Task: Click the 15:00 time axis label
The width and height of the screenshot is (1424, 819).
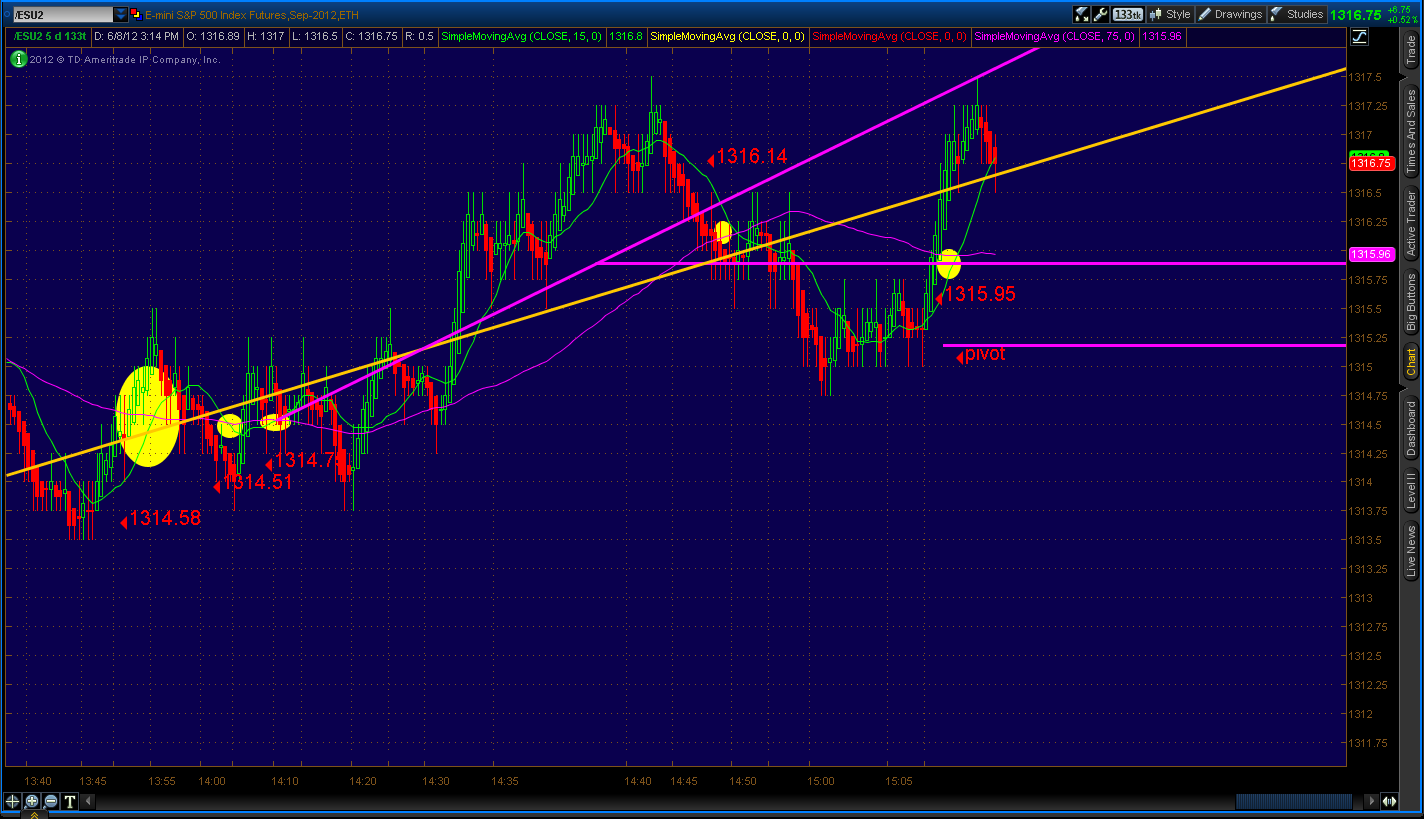Action: tap(821, 780)
